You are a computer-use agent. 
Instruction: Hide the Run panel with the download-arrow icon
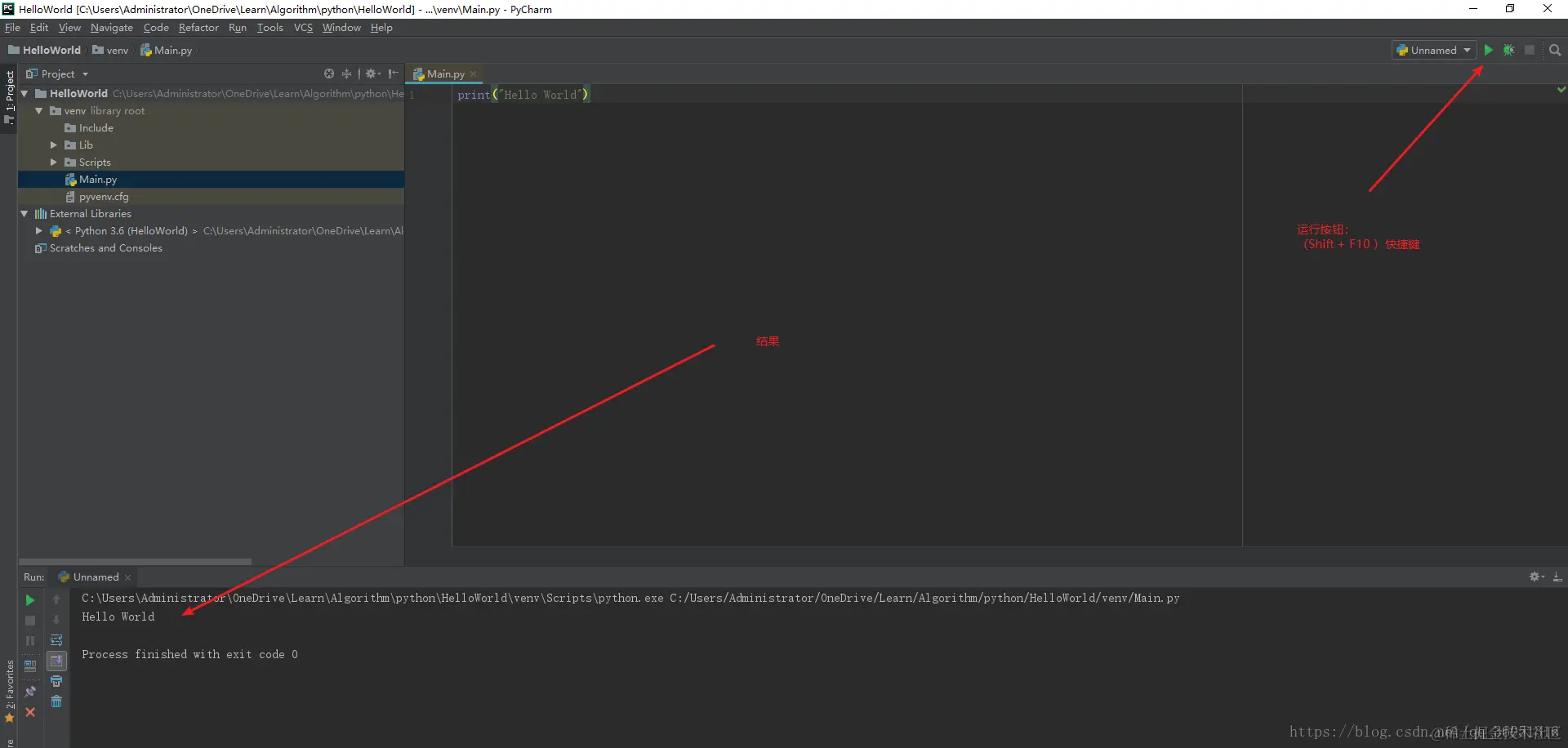point(1557,577)
